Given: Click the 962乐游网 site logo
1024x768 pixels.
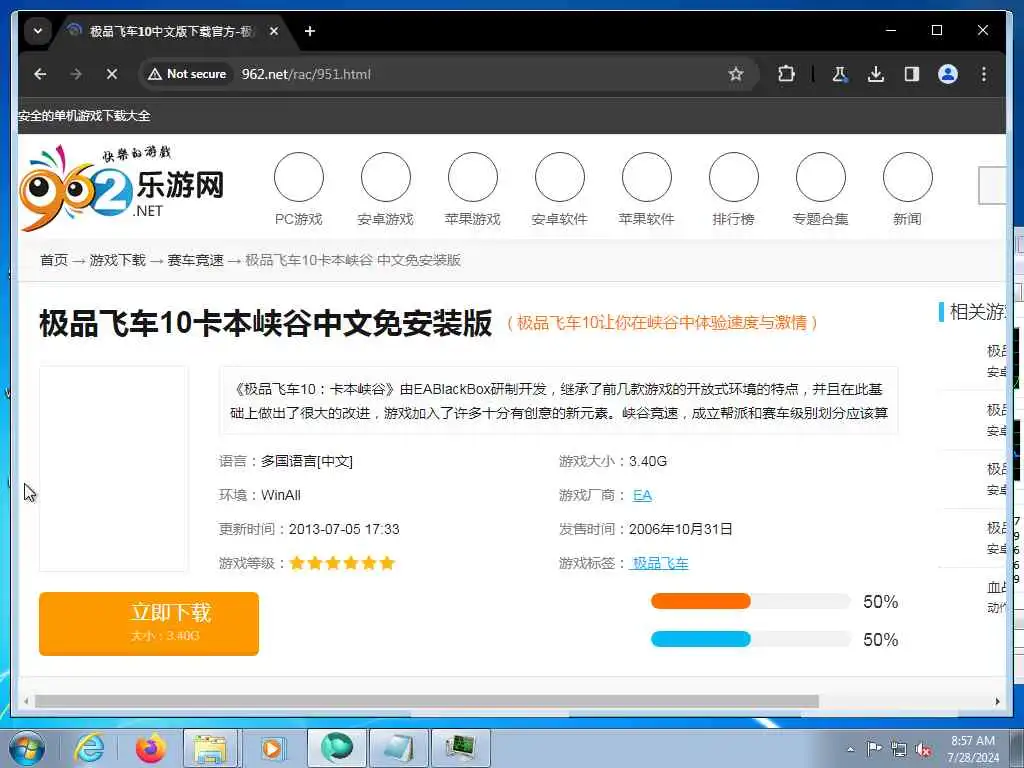Looking at the screenshot, I should (x=122, y=188).
